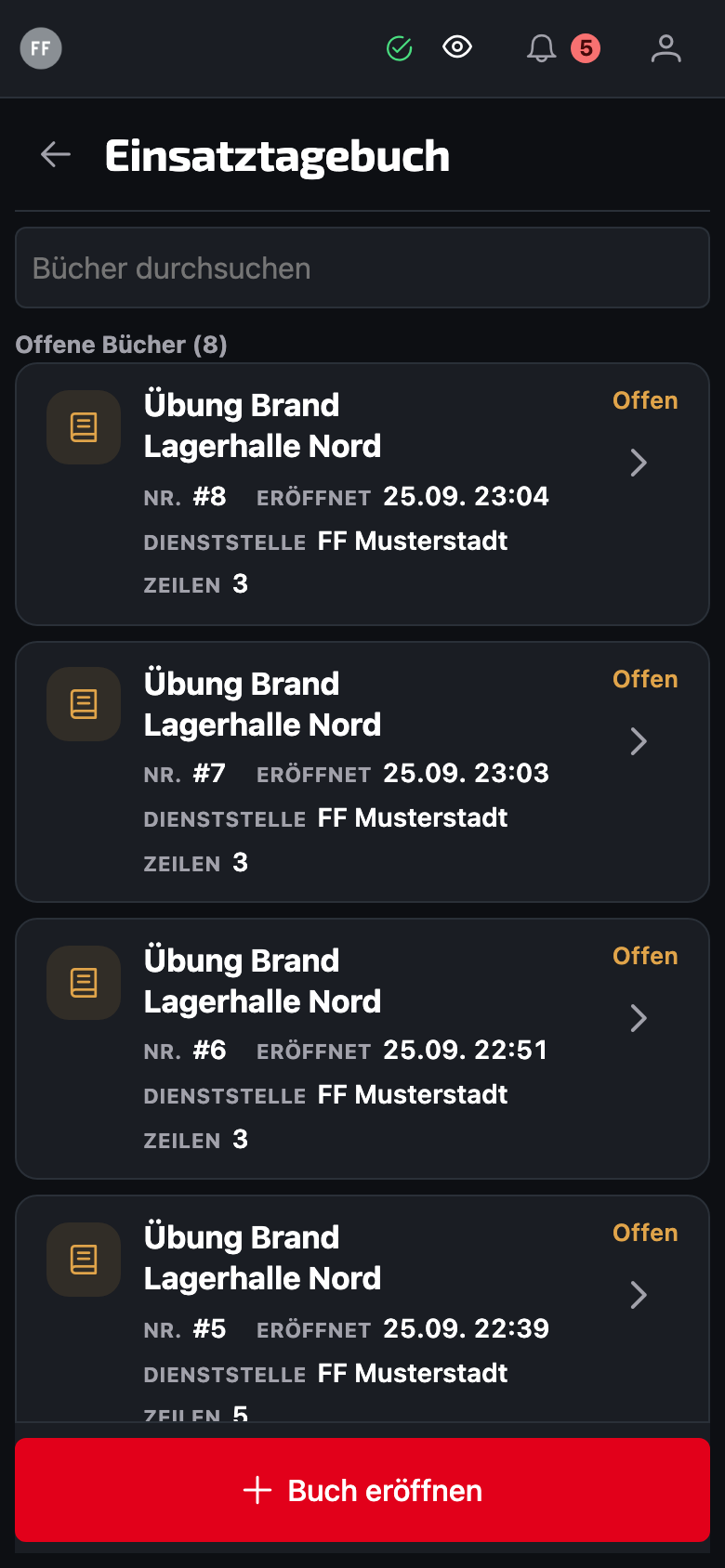Expand entry #6 with chevron arrow

coord(639,1018)
